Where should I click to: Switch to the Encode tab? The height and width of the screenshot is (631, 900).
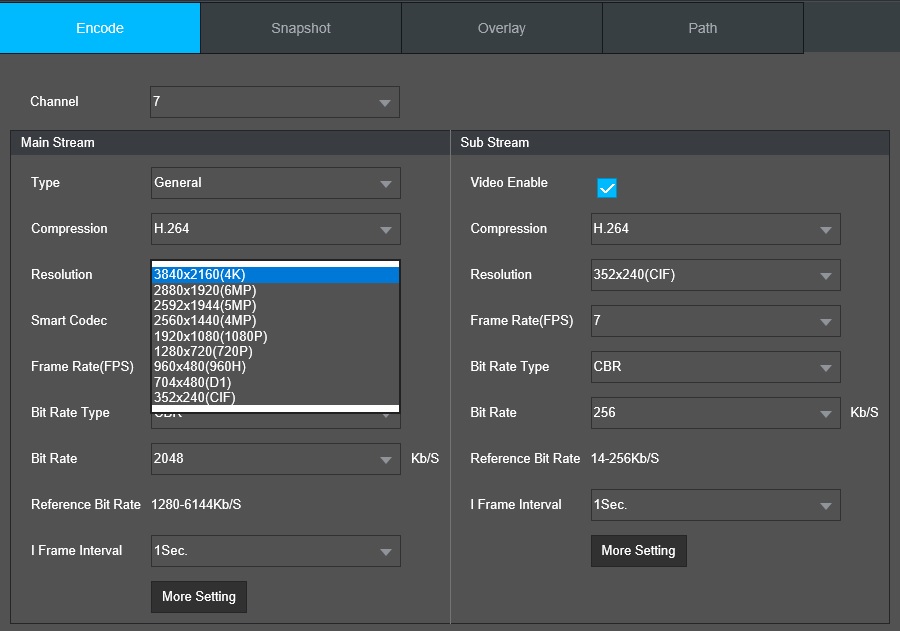point(100,28)
